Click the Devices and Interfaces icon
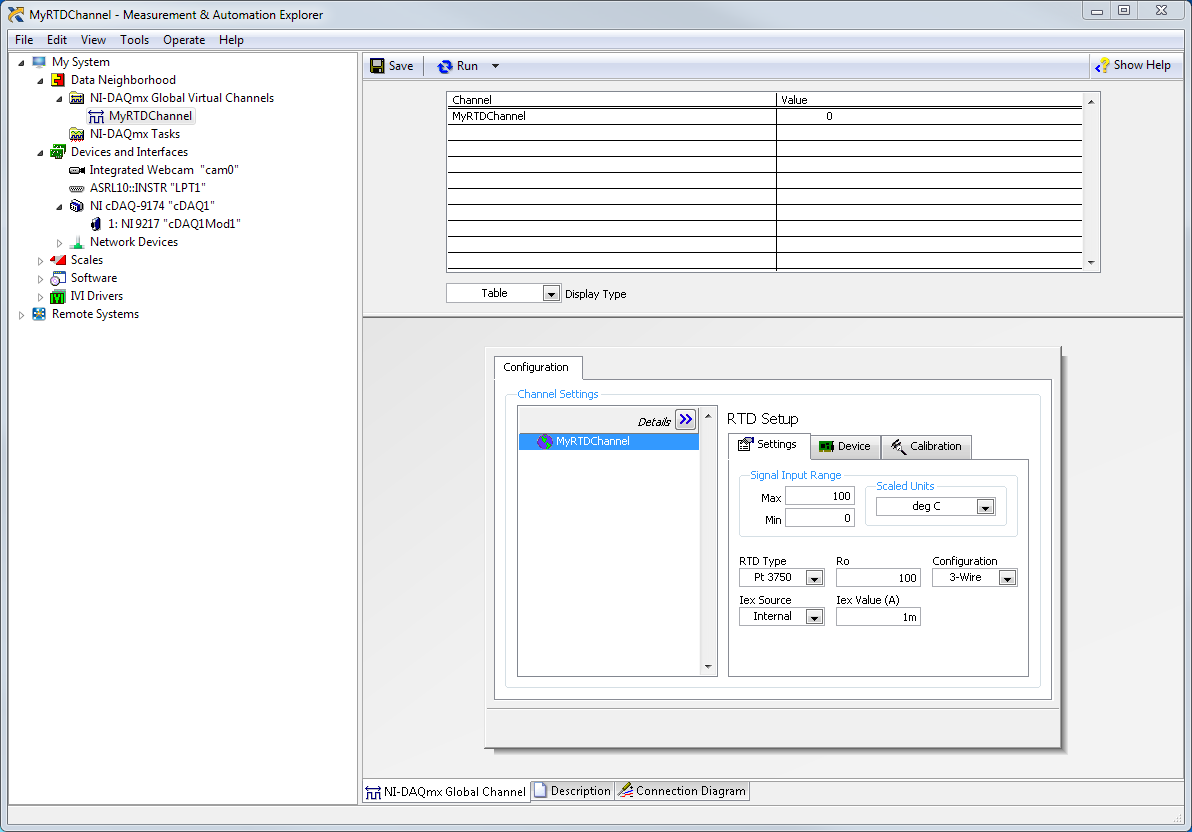 (x=58, y=152)
